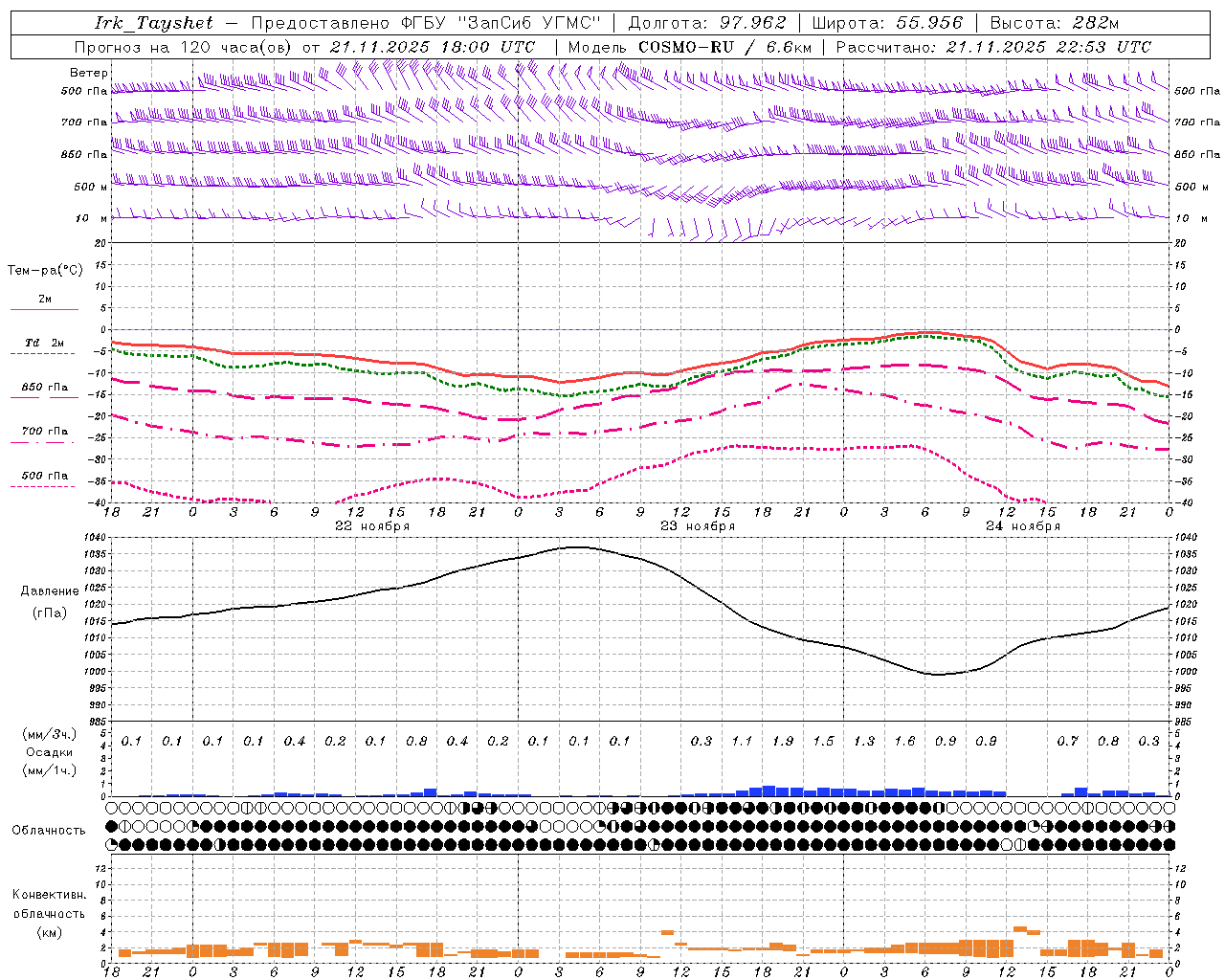Click the 985 tick on right pressure axis
Image resolution: width=1225 pixels, height=980 pixels.
[1184, 722]
